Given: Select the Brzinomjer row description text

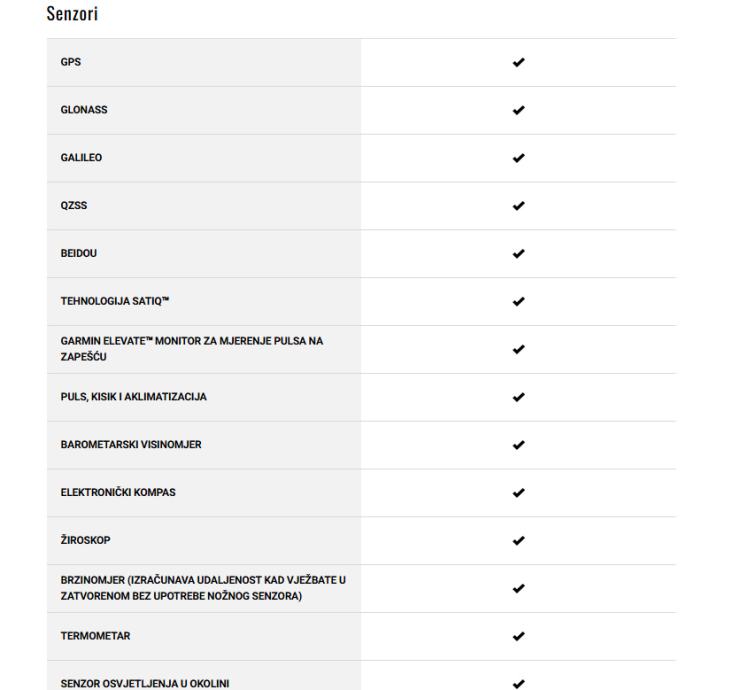Looking at the screenshot, I should [x=203, y=588].
